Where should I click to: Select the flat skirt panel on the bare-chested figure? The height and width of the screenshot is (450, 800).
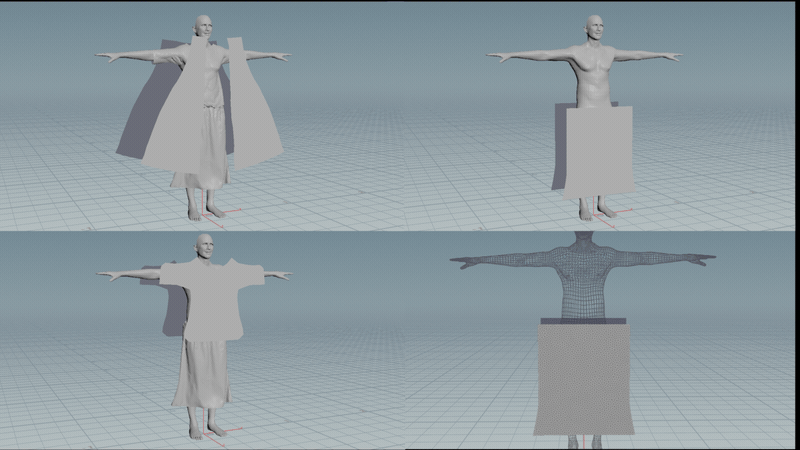point(599,152)
